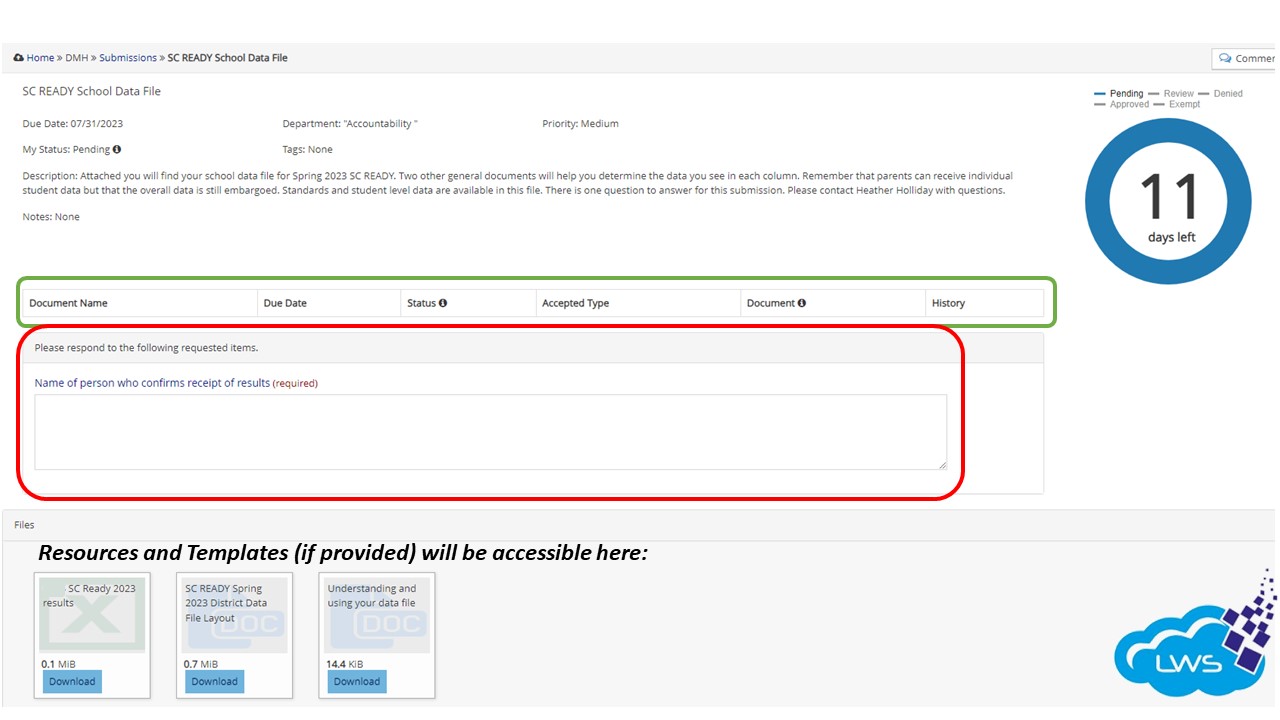Click the info icon next to Status column

click(443, 303)
